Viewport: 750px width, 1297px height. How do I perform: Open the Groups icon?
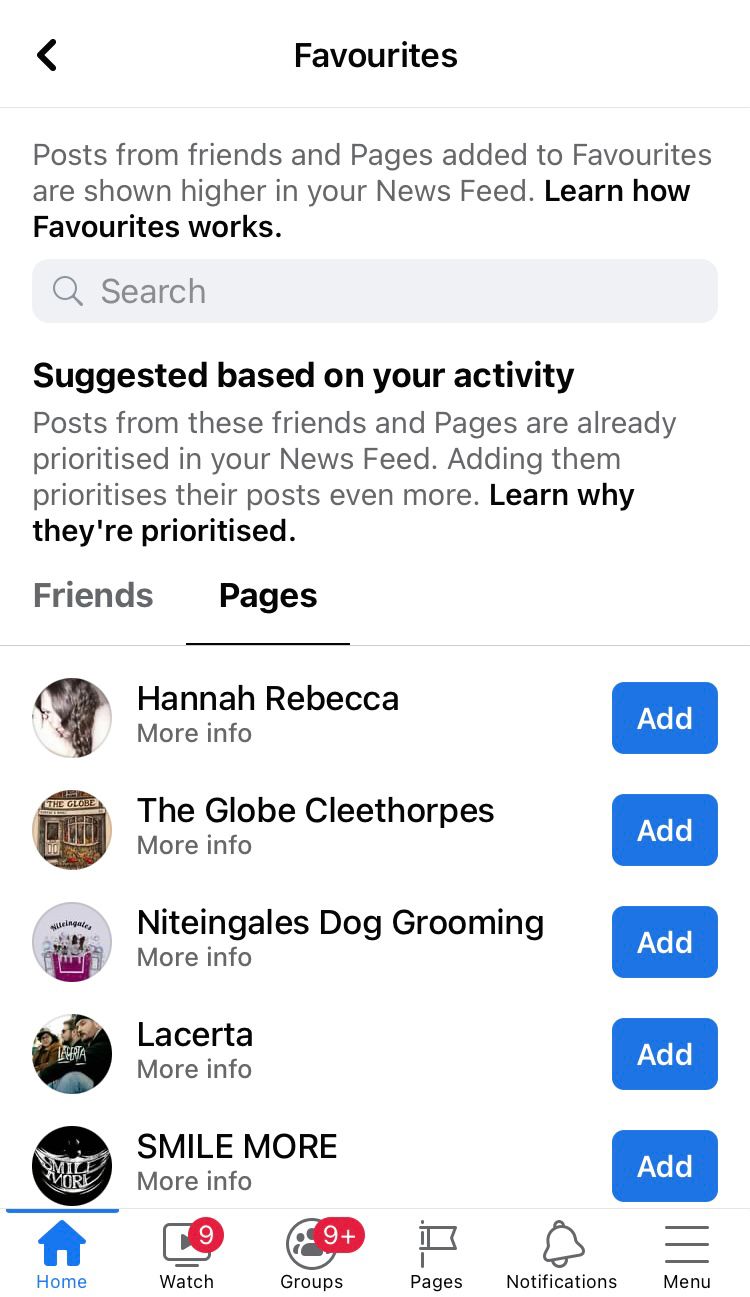point(311,1245)
